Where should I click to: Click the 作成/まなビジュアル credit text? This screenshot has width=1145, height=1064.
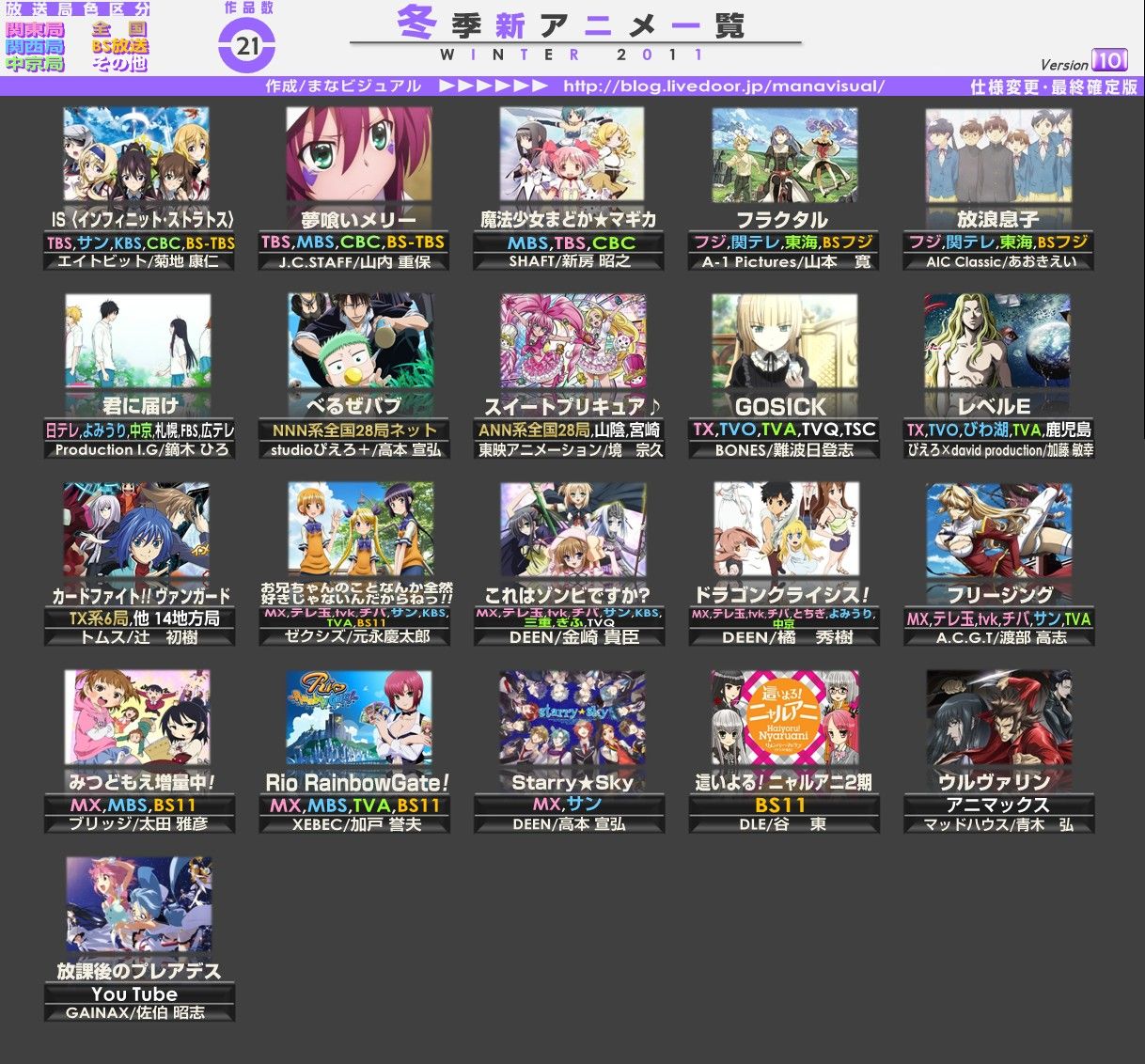[x=343, y=86]
